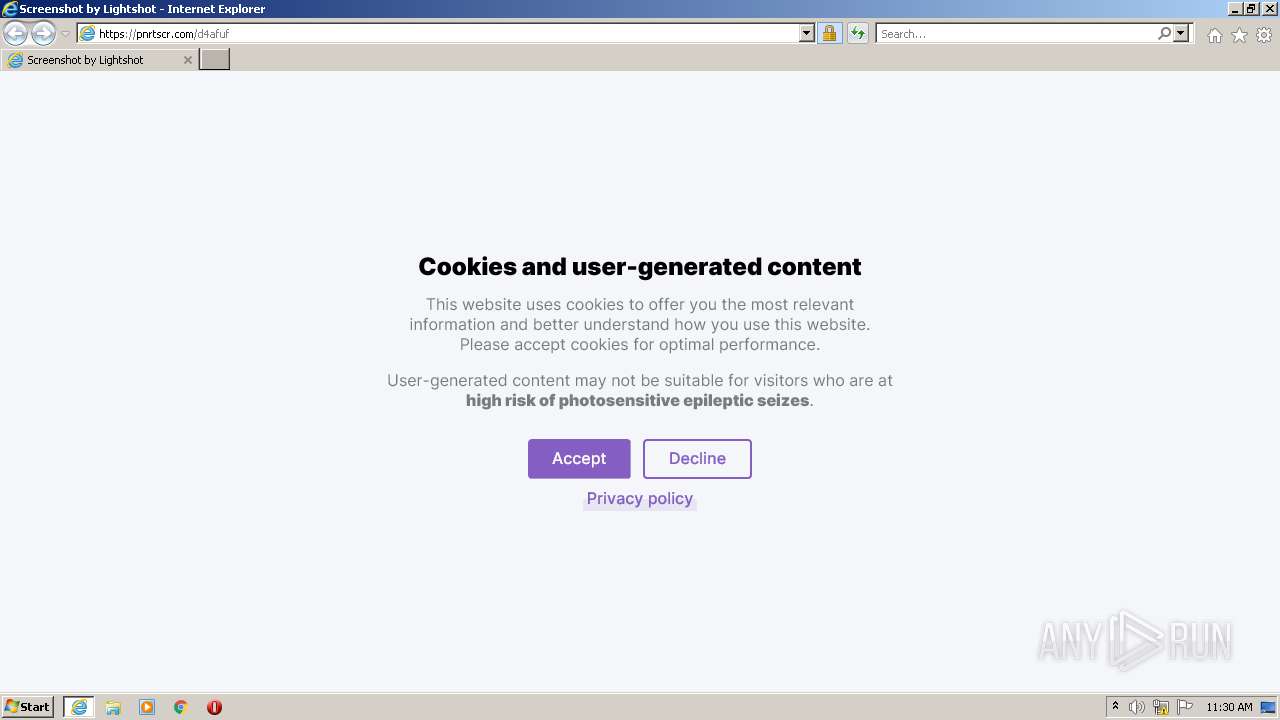Open a new blank tab
1280x720 pixels.
click(214, 60)
